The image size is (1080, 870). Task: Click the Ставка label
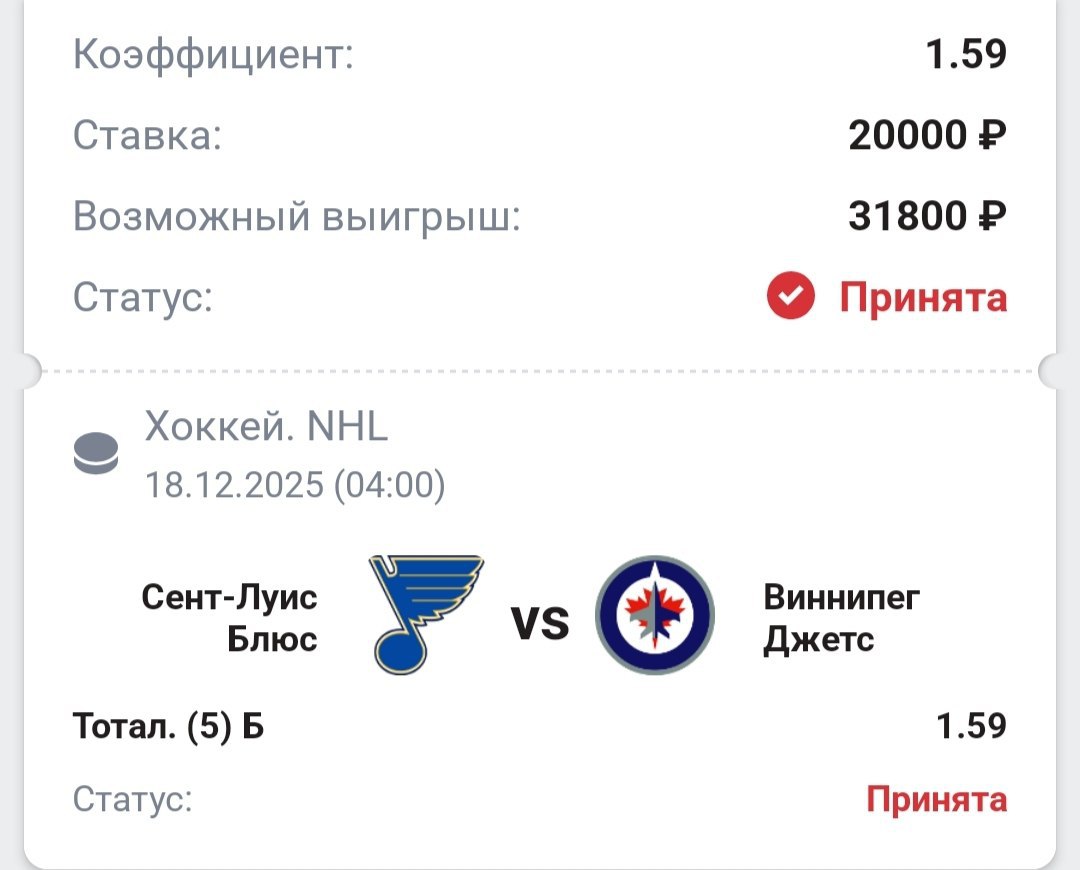(x=147, y=135)
